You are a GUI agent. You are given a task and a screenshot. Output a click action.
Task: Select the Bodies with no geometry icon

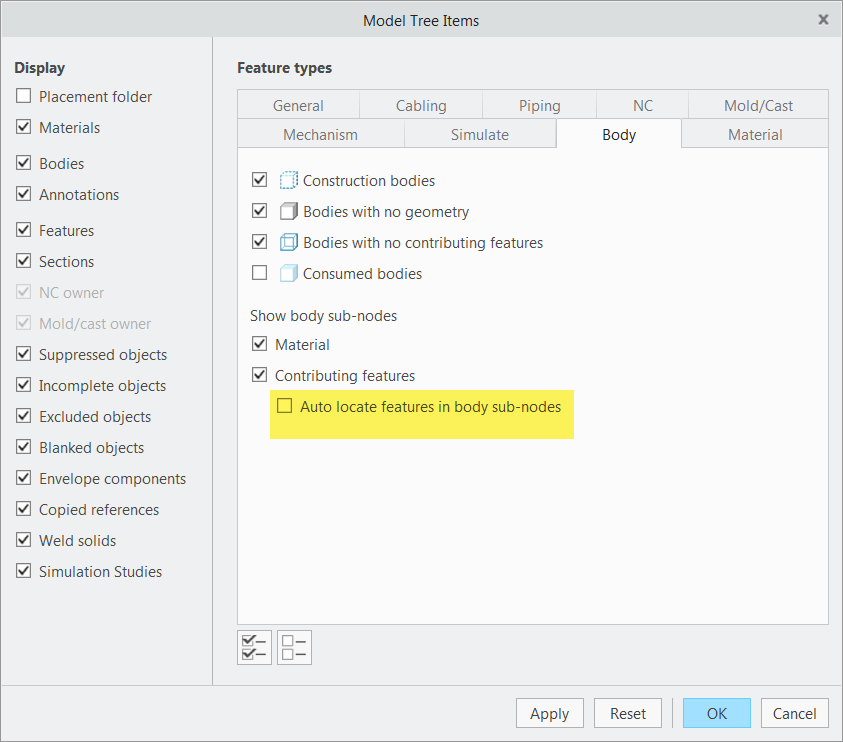coord(287,211)
